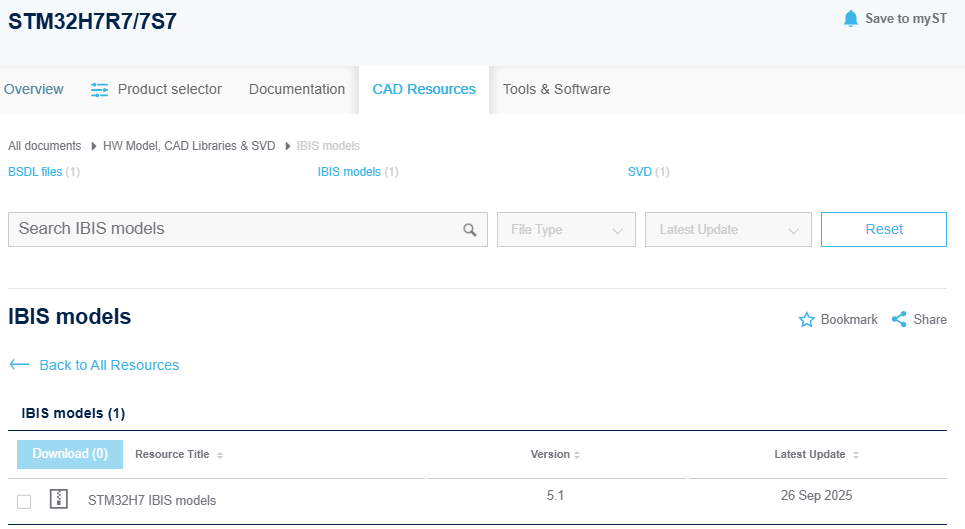Click the Back to All Resources link
This screenshot has width=965, height=529.
coord(109,365)
